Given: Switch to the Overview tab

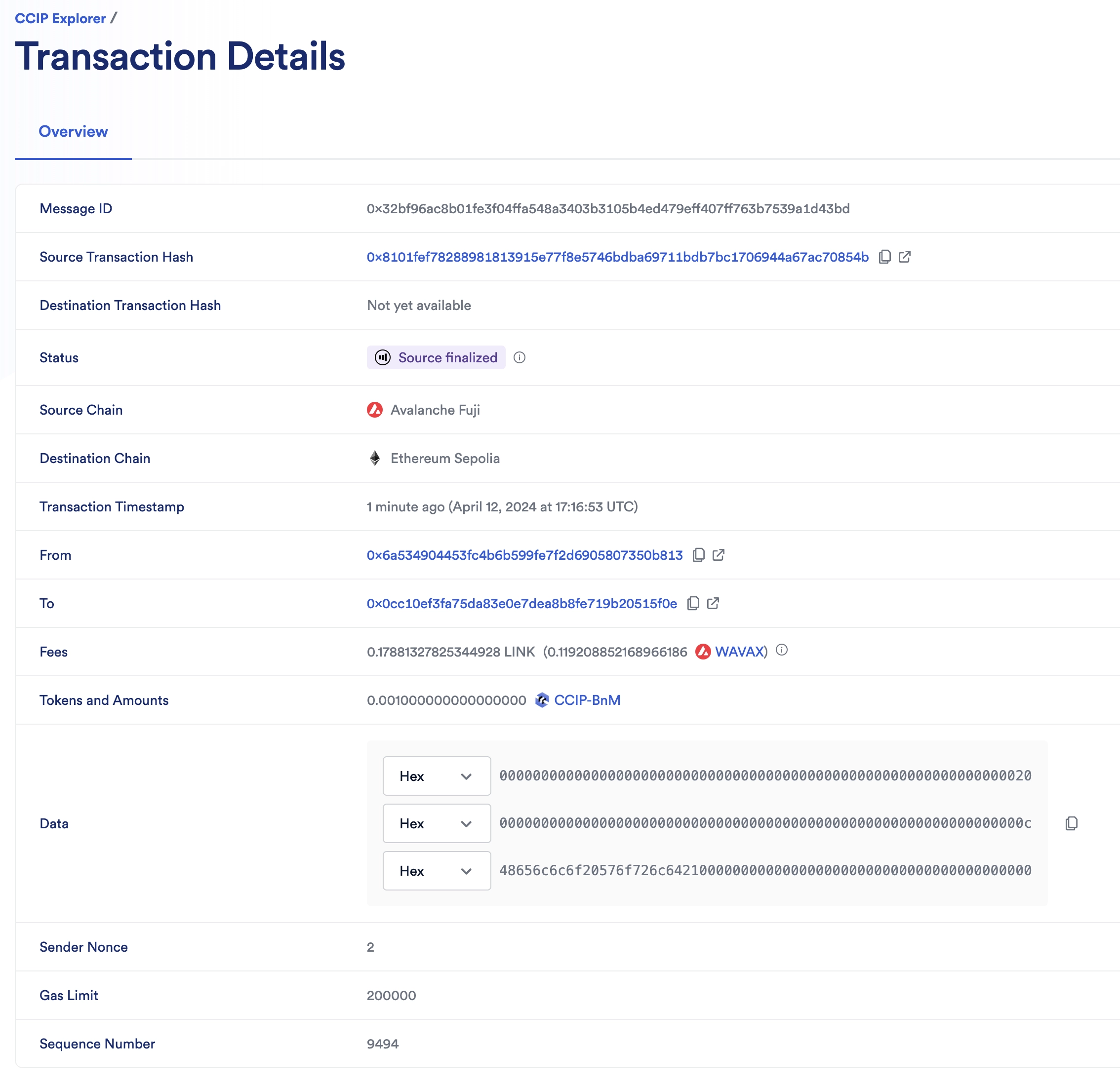Looking at the screenshot, I should pos(73,131).
